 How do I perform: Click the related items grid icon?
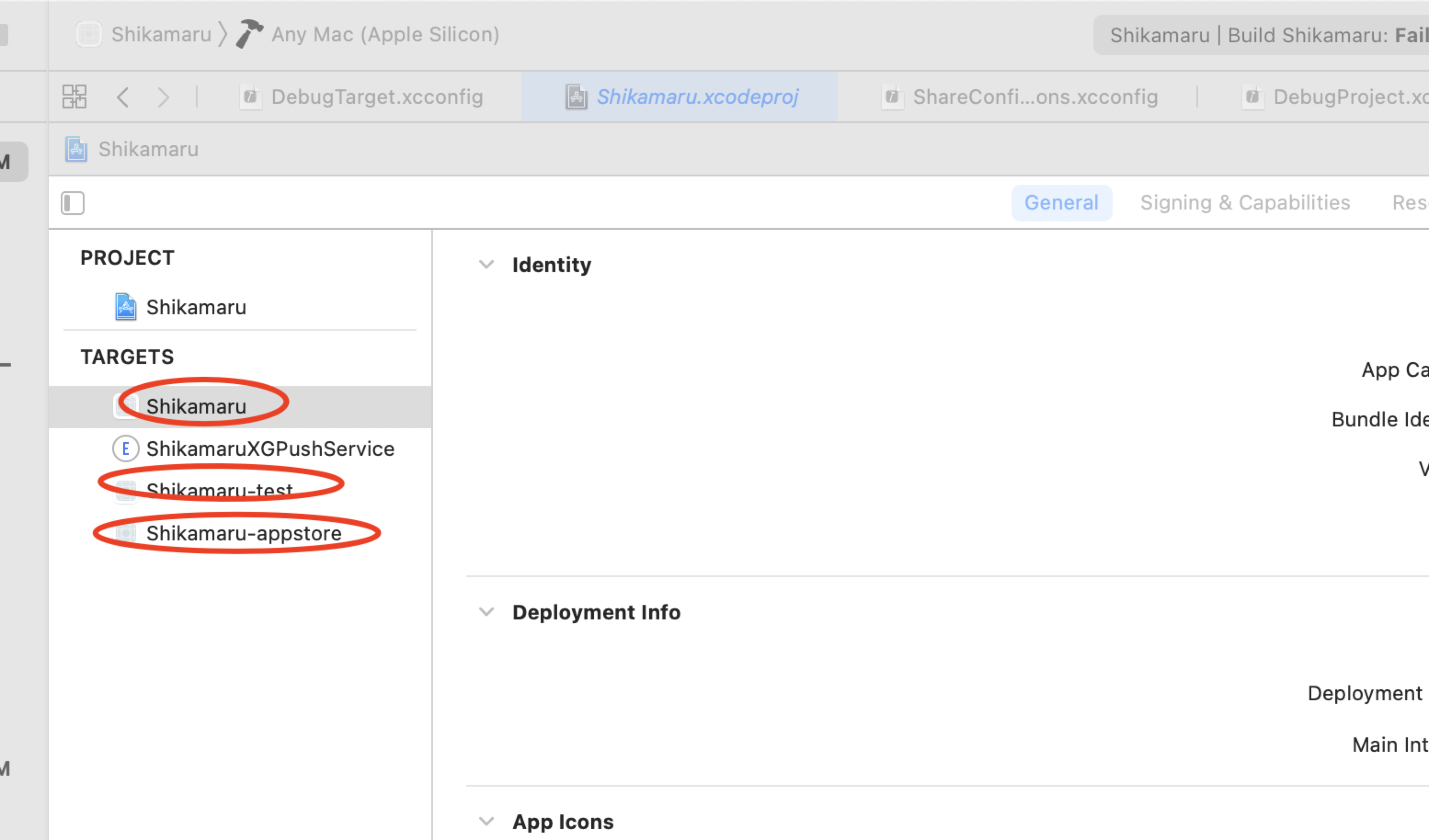(74, 96)
